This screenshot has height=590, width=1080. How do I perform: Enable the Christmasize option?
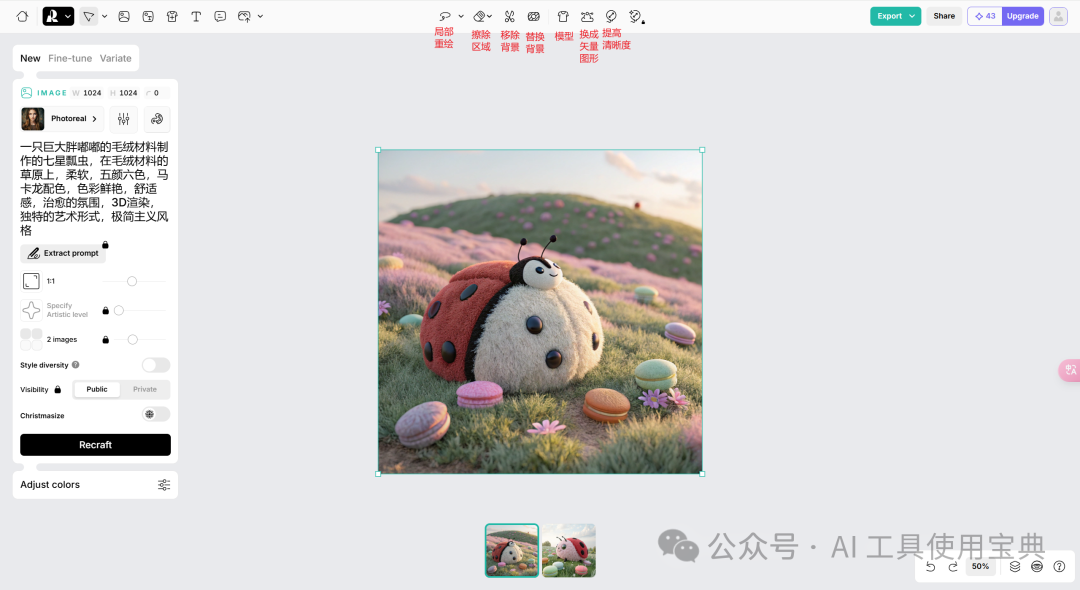click(x=154, y=414)
